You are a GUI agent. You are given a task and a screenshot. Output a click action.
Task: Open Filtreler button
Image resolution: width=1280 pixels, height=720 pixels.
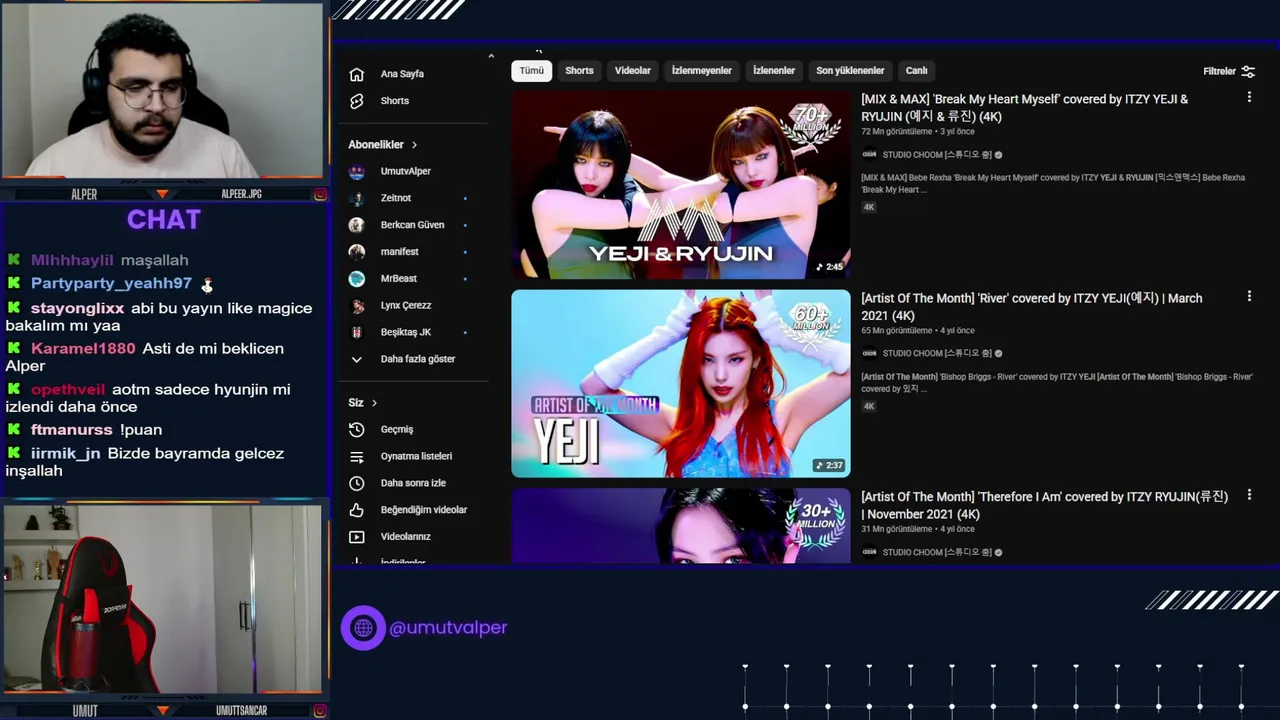[x=1229, y=72]
